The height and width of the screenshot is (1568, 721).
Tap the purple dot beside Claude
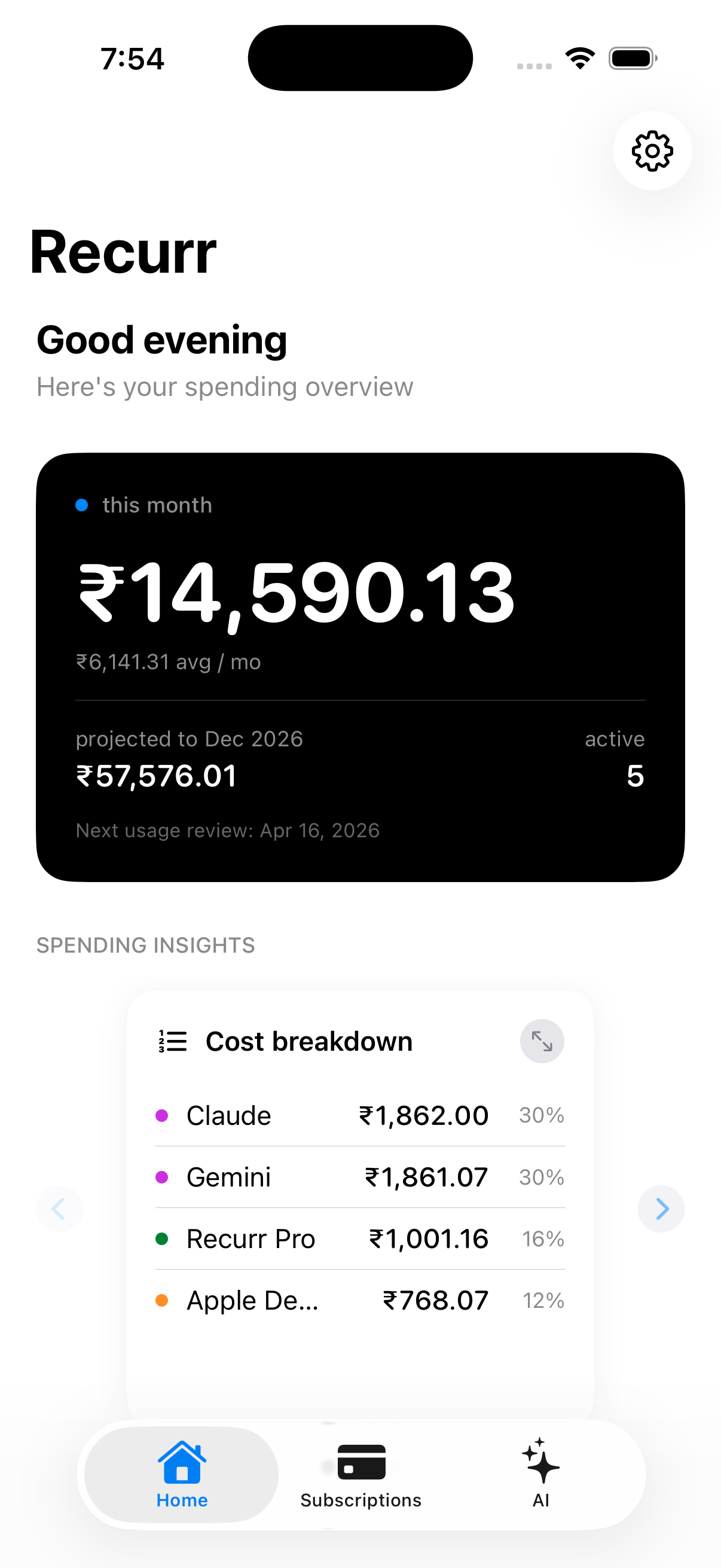[x=162, y=1115]
